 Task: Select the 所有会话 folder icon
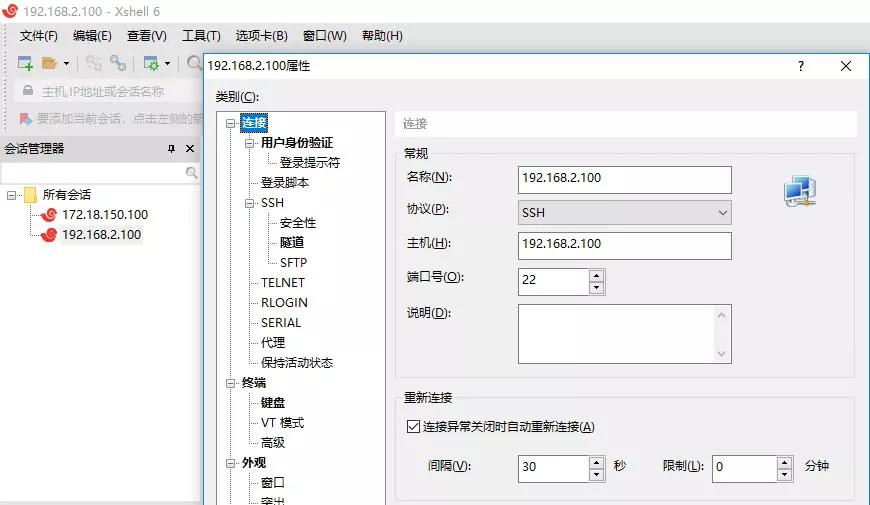pyautogui.click(x=31, y=195)
